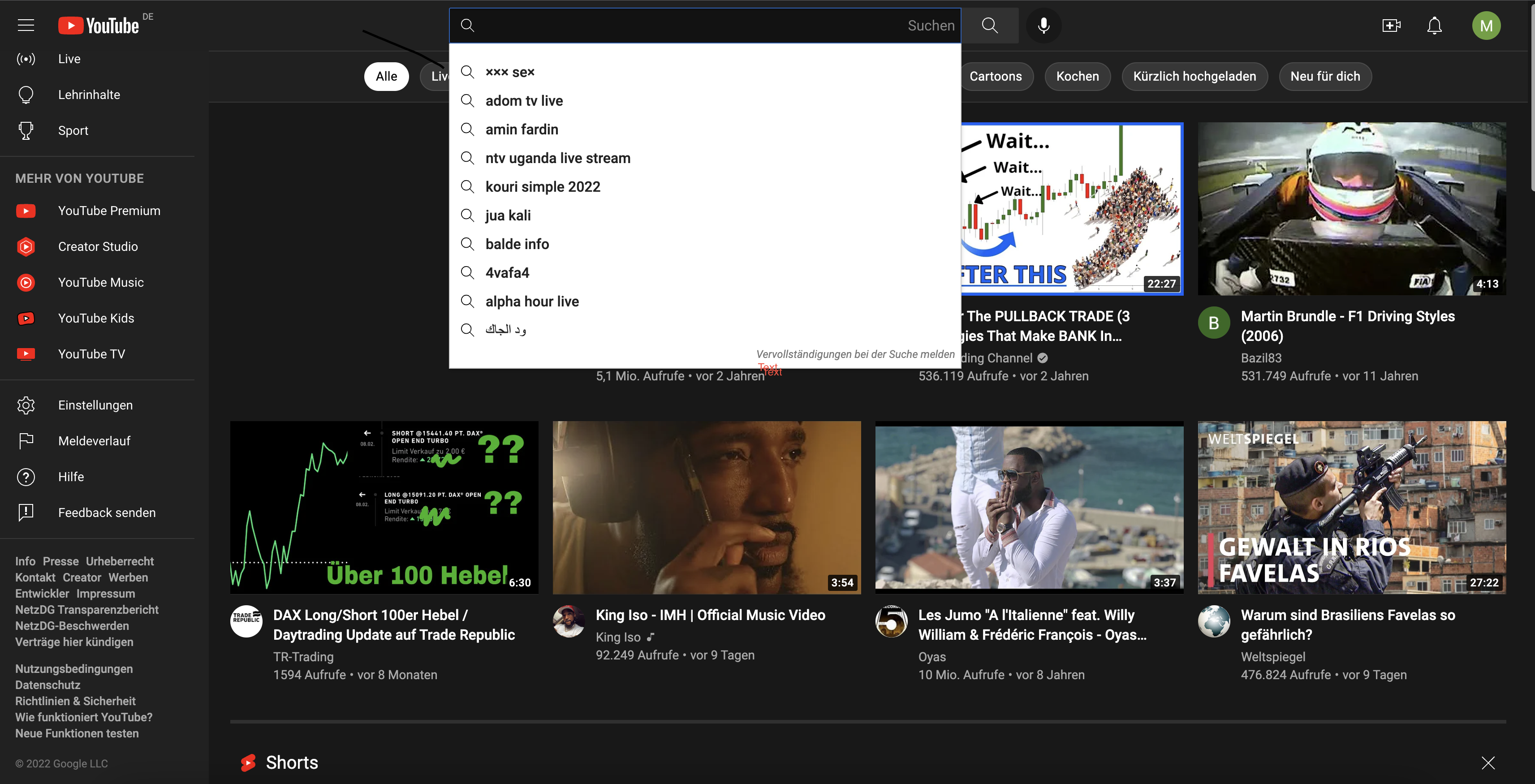Open Sport in the sidebar
Screen dimensions: 1535x784
click(x=73, y=130)
